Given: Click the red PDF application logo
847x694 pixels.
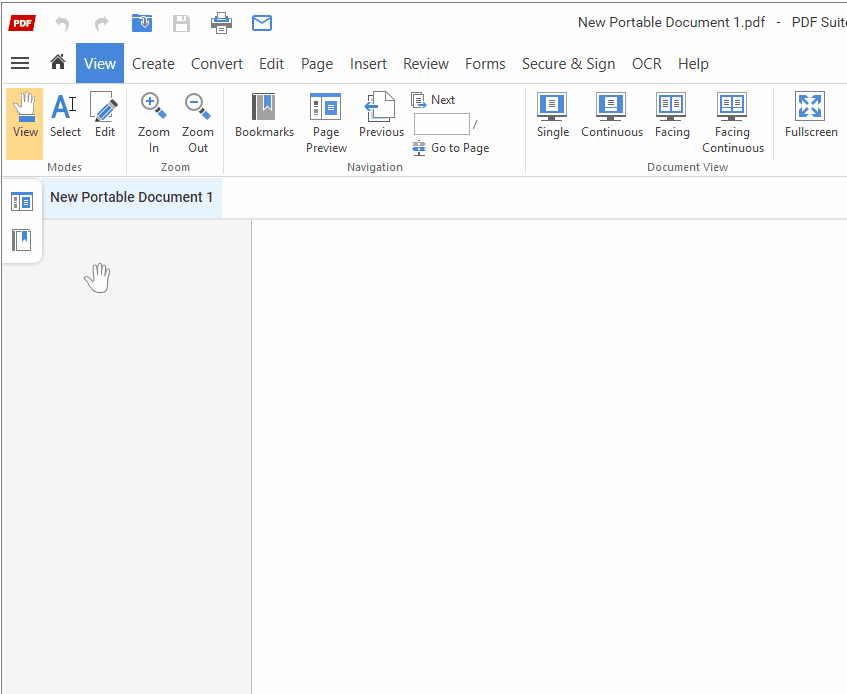Looking at the screenshot, I should pos(22,23).
